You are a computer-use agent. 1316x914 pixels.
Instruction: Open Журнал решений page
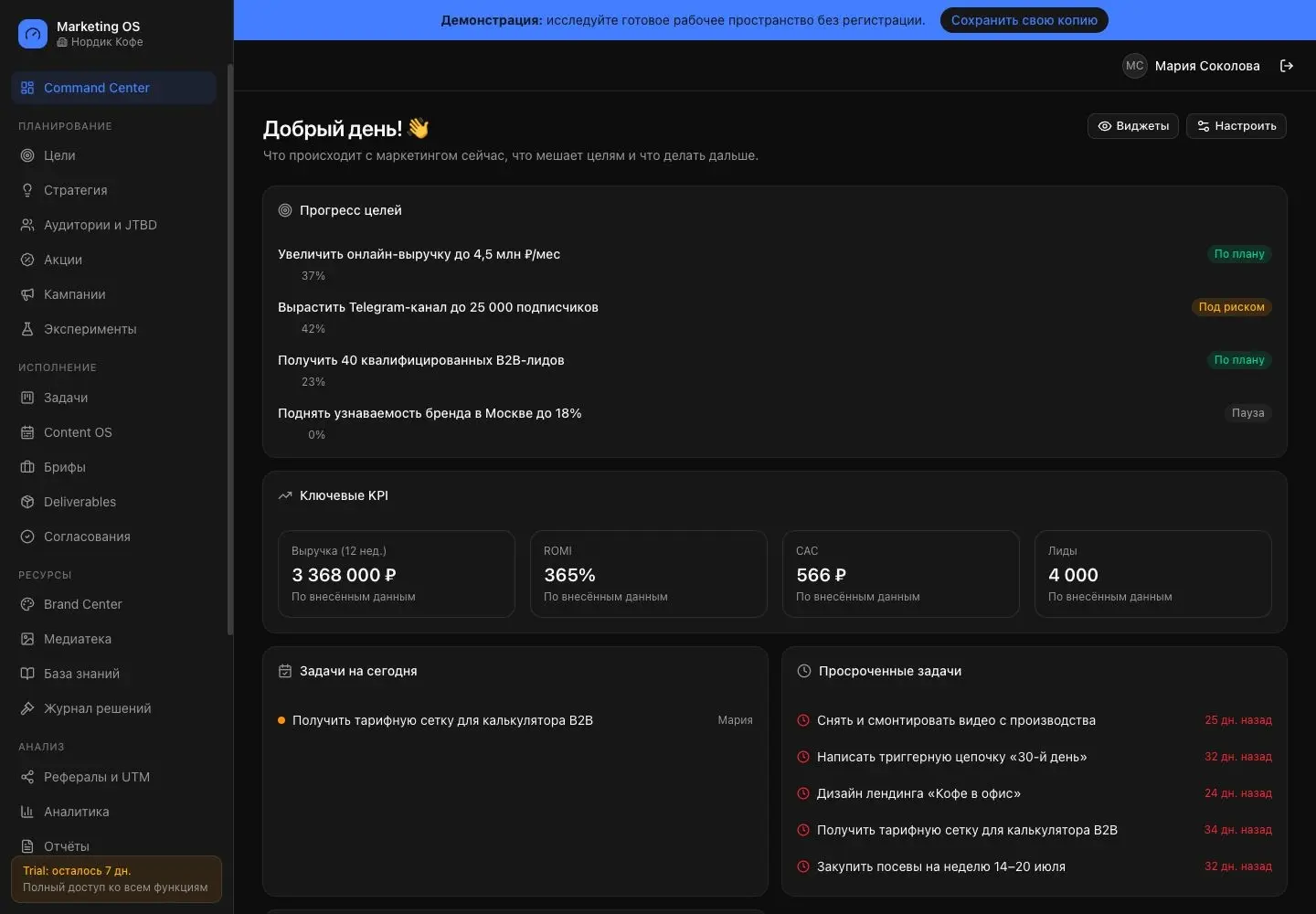pyautogui.click(x=113, y=708)
